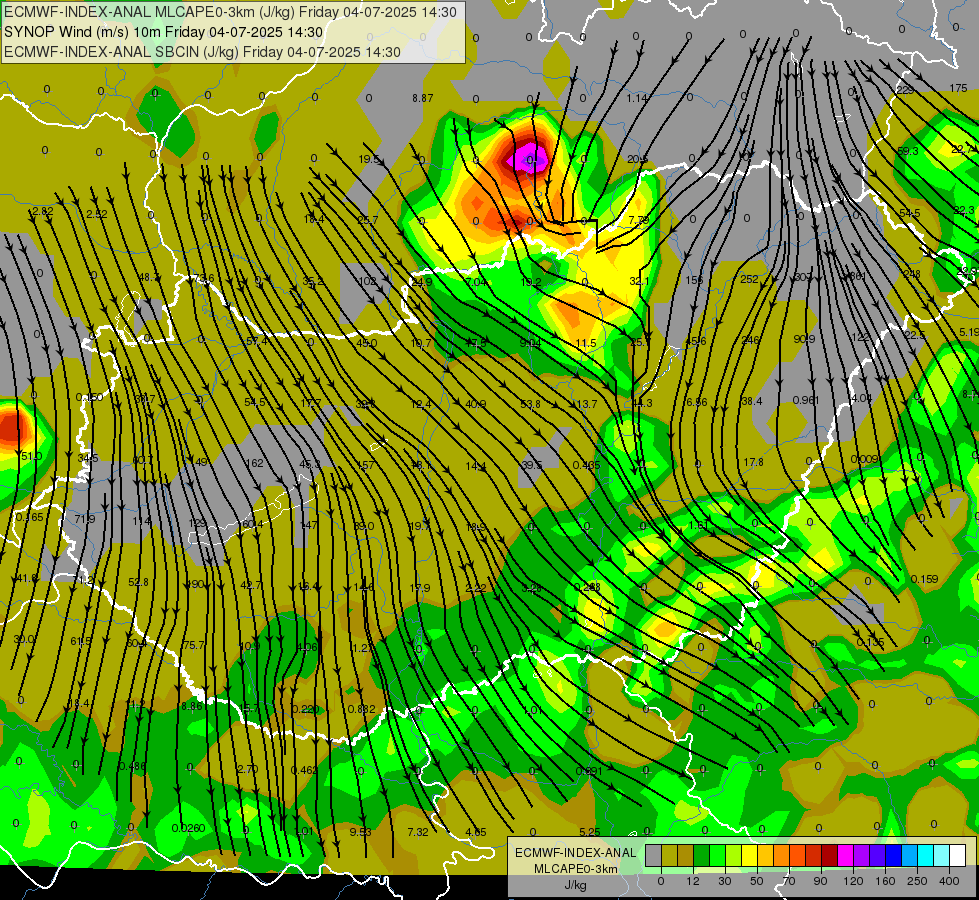This screenshot has height=900, width=979.
Task: Click the map value '2.70'
Action: [247, 769]
